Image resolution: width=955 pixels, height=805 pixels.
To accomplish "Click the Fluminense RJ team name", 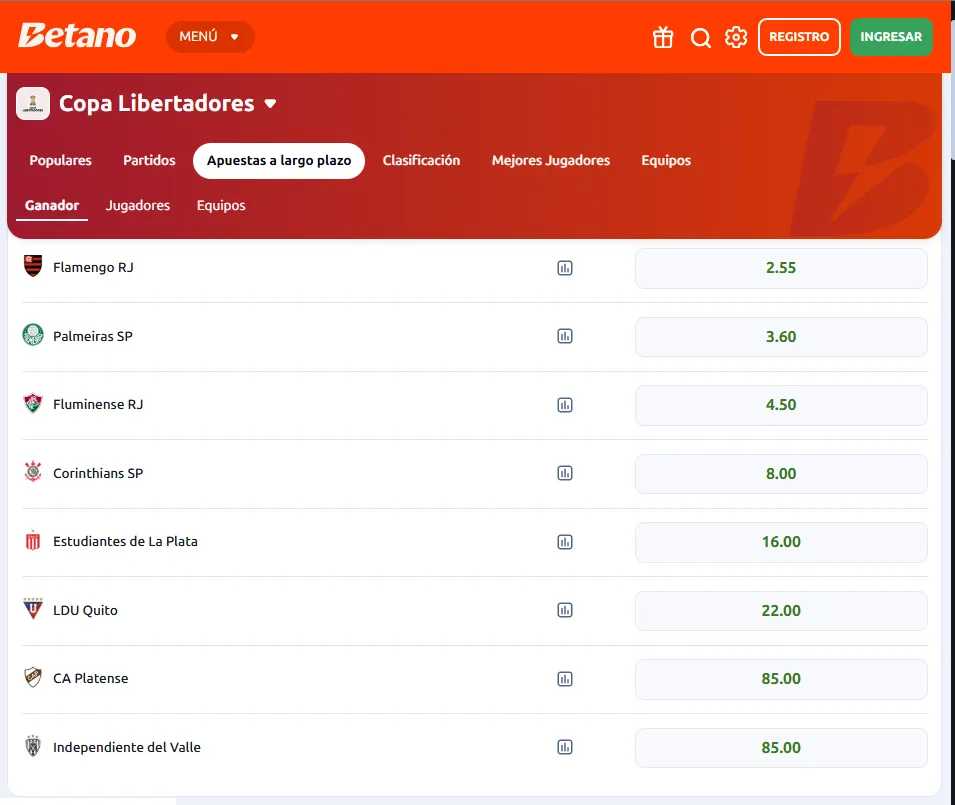I will pyautogui.click(x=98, y=404).
